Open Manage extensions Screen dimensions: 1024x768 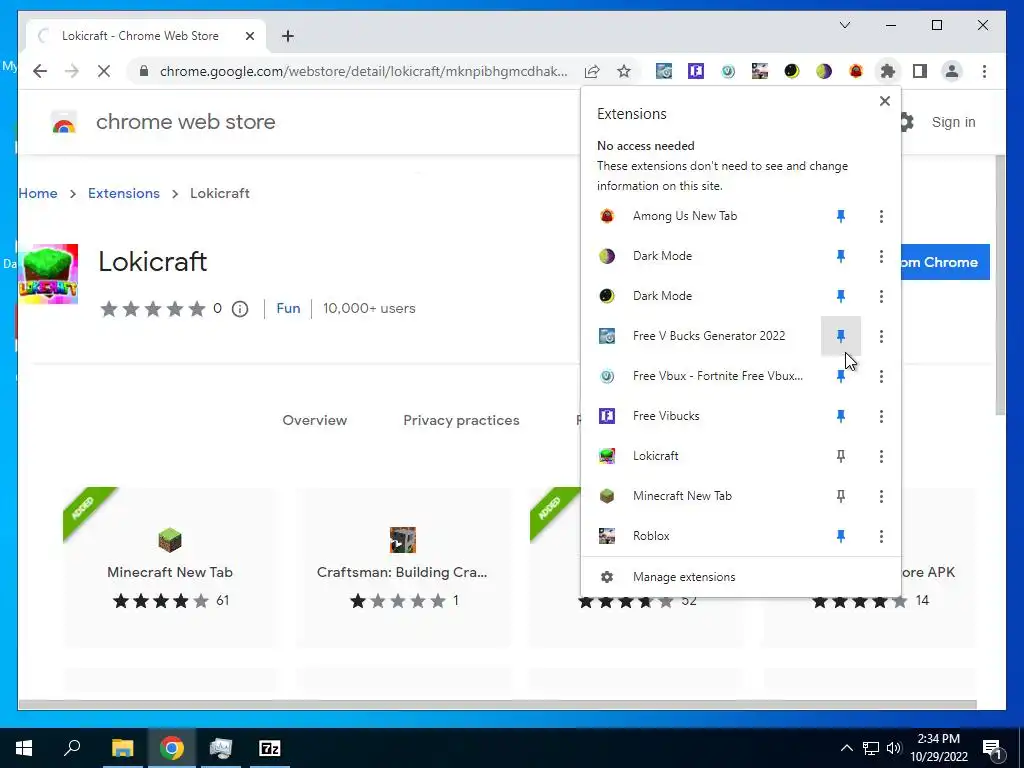click(x=741, y=577)
